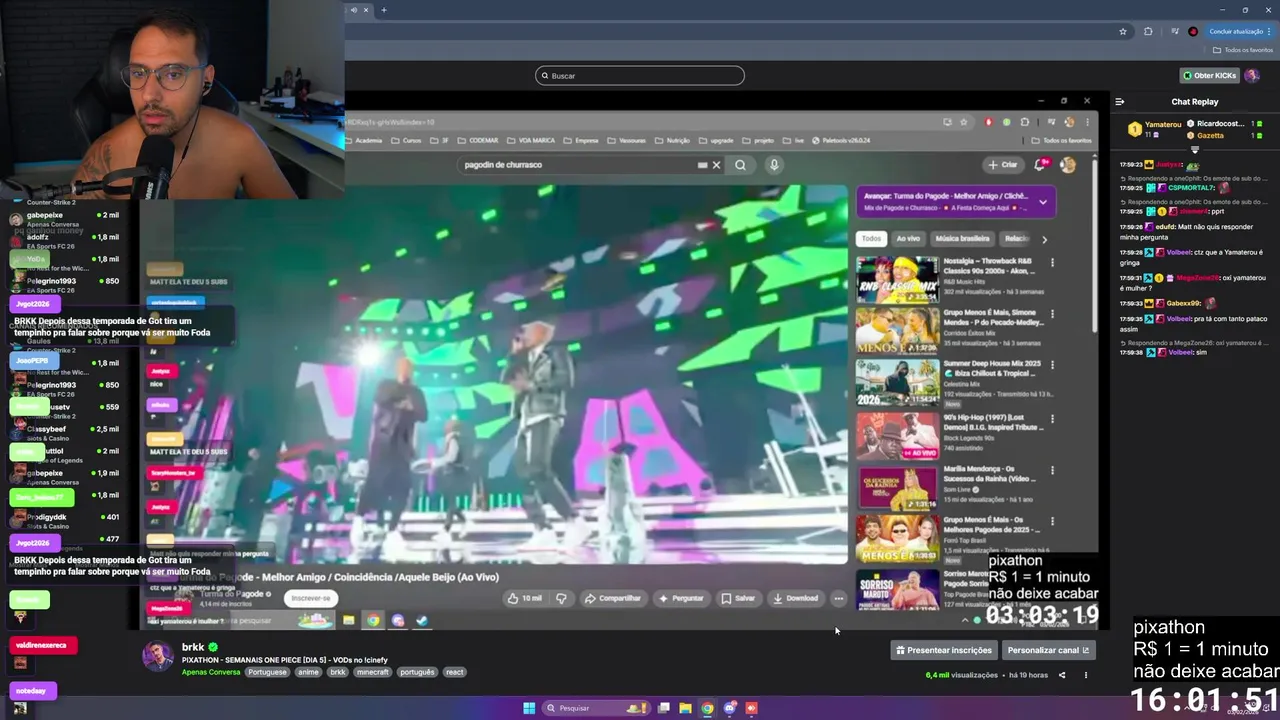Select the minecraft tag
Image resolution: width=1280 pixels, height=720 pixels.
pos(372,672)
